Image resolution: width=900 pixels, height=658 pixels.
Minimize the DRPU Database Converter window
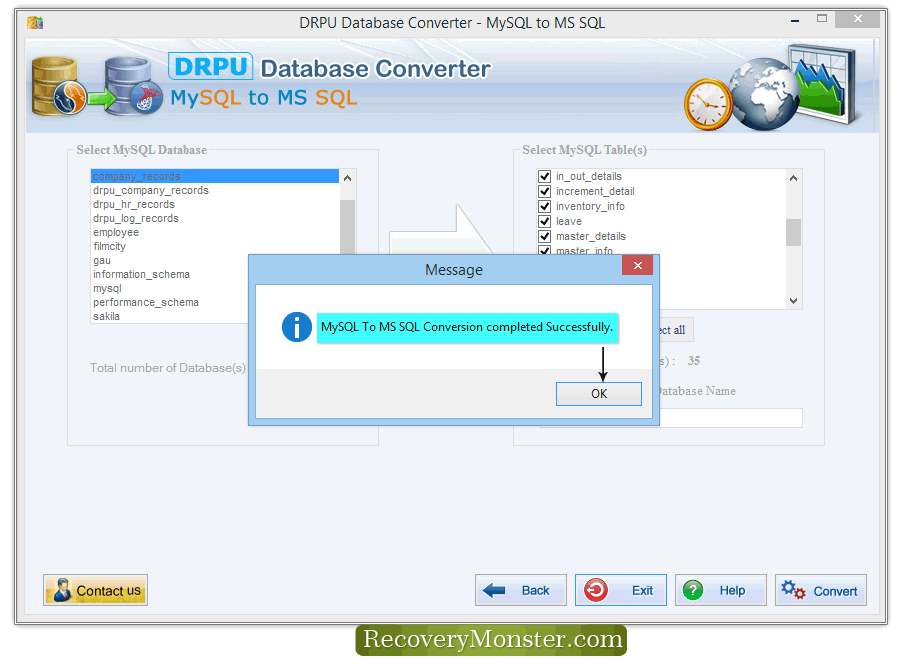click(795, 21)
